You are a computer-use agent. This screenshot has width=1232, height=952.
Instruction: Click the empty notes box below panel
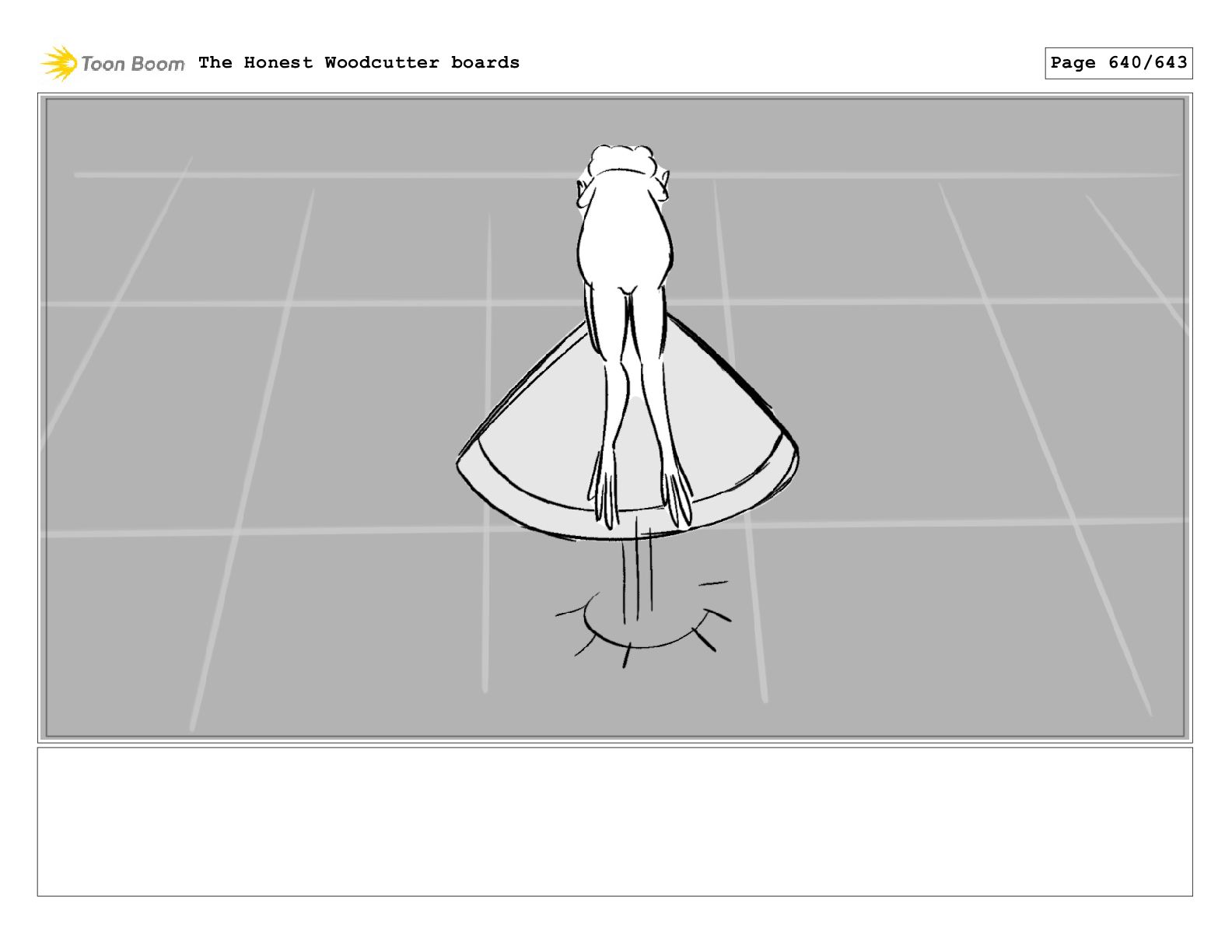tap(614, 822)
